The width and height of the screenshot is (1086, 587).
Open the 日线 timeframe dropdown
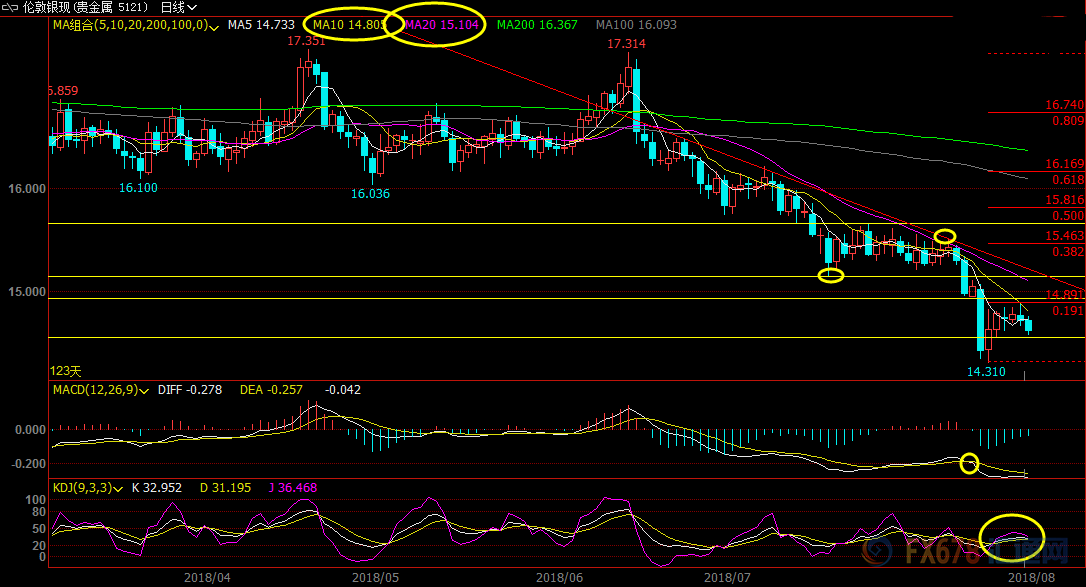(x=179, y=7)
